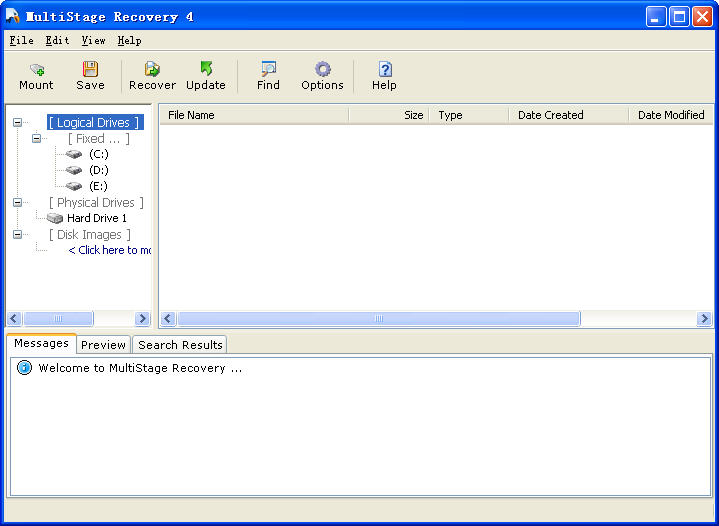Collapse the Physical Drives tree node

17,202
